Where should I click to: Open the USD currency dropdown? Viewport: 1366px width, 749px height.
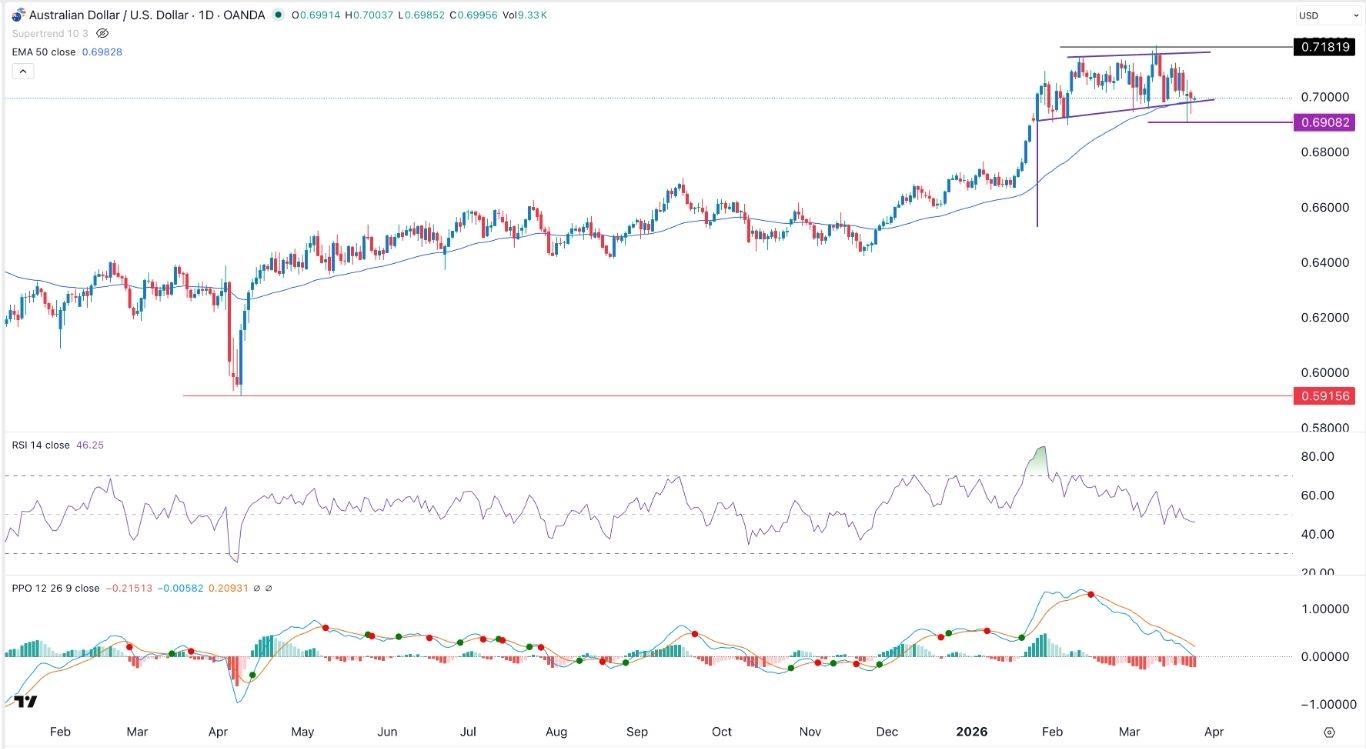coord(1320,15)
